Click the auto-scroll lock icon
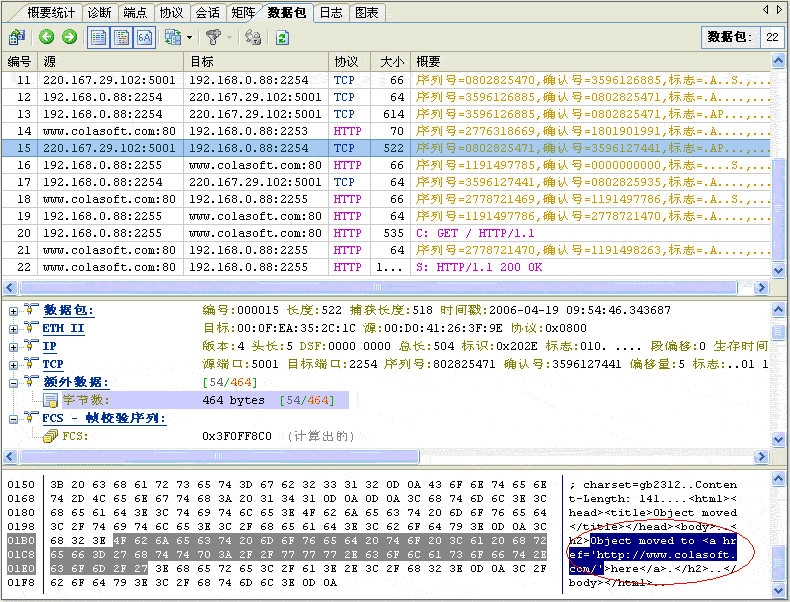 point(253,37)
